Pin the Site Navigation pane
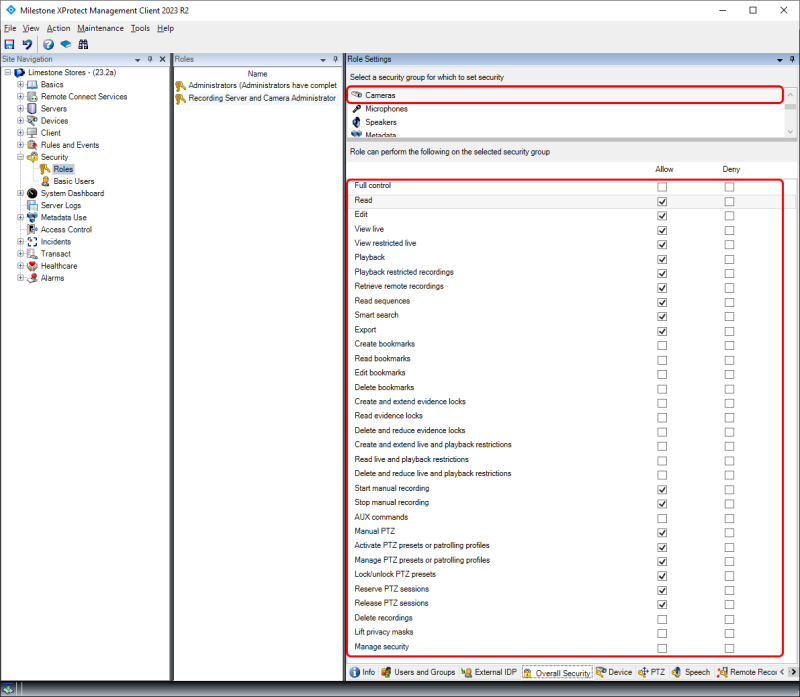Screen dimensions: 800x697 150,59
